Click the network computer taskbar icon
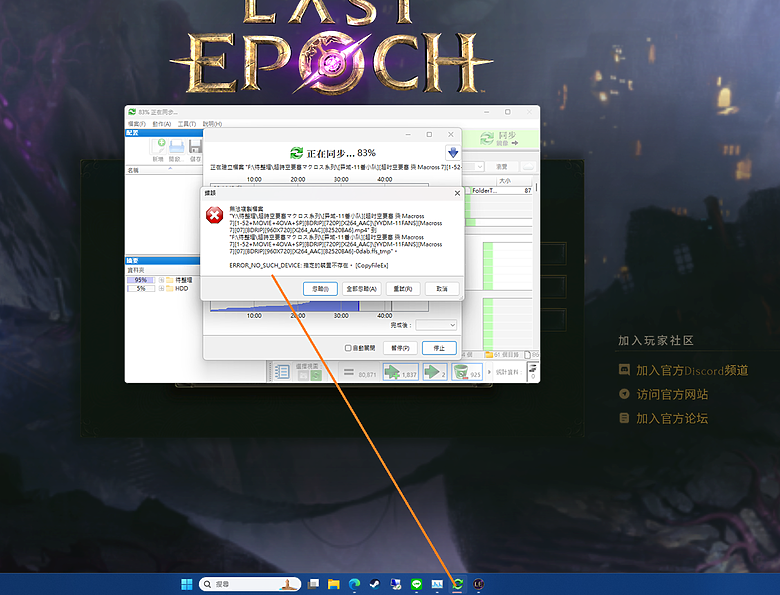Image resolution: width=780 pixels, height=595 pixels. click(396, 584)
